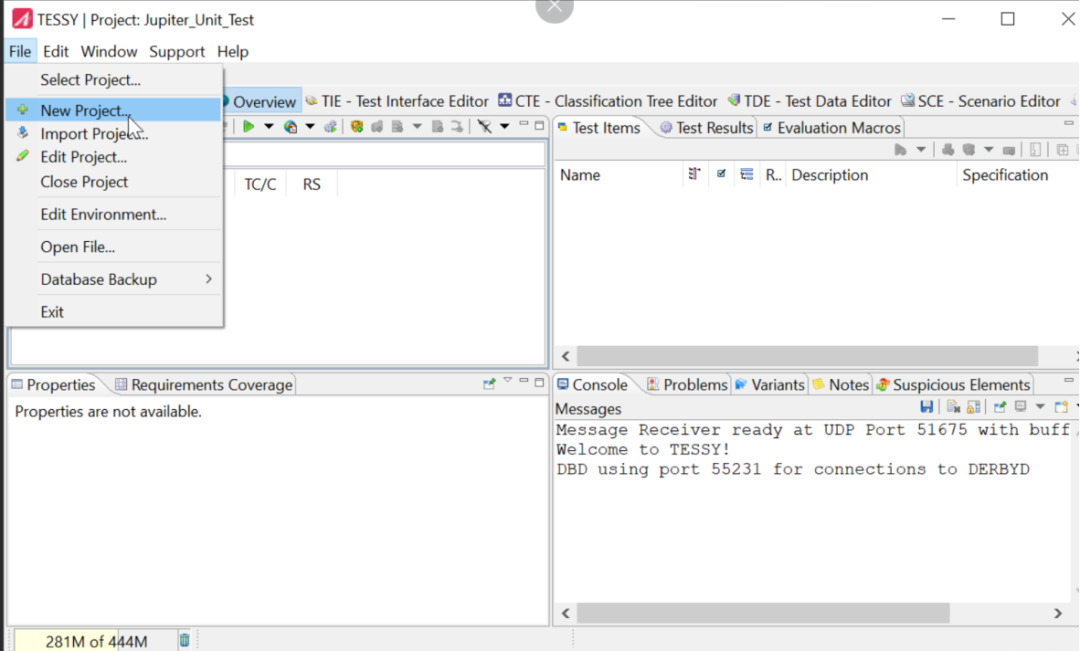Click the globe report generation icon
The width and height of the screenshot is (1080, 651).
[290, 126]
